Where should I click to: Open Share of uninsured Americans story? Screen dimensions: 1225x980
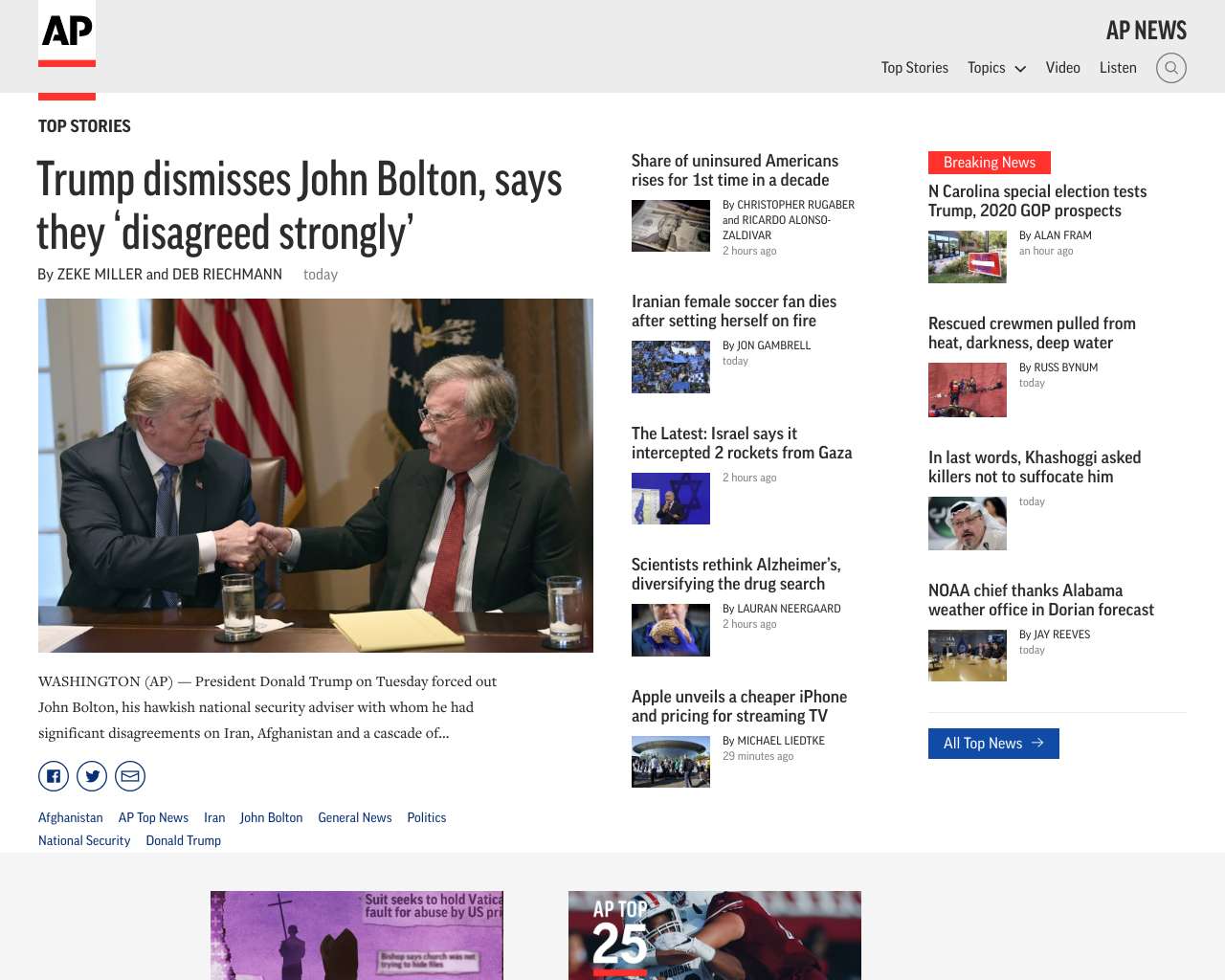[x=734, y=170]
